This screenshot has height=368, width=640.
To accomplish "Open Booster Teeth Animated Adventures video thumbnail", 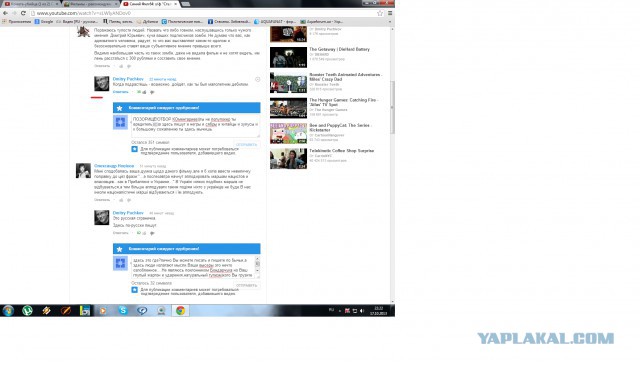I will pos(288,83).
